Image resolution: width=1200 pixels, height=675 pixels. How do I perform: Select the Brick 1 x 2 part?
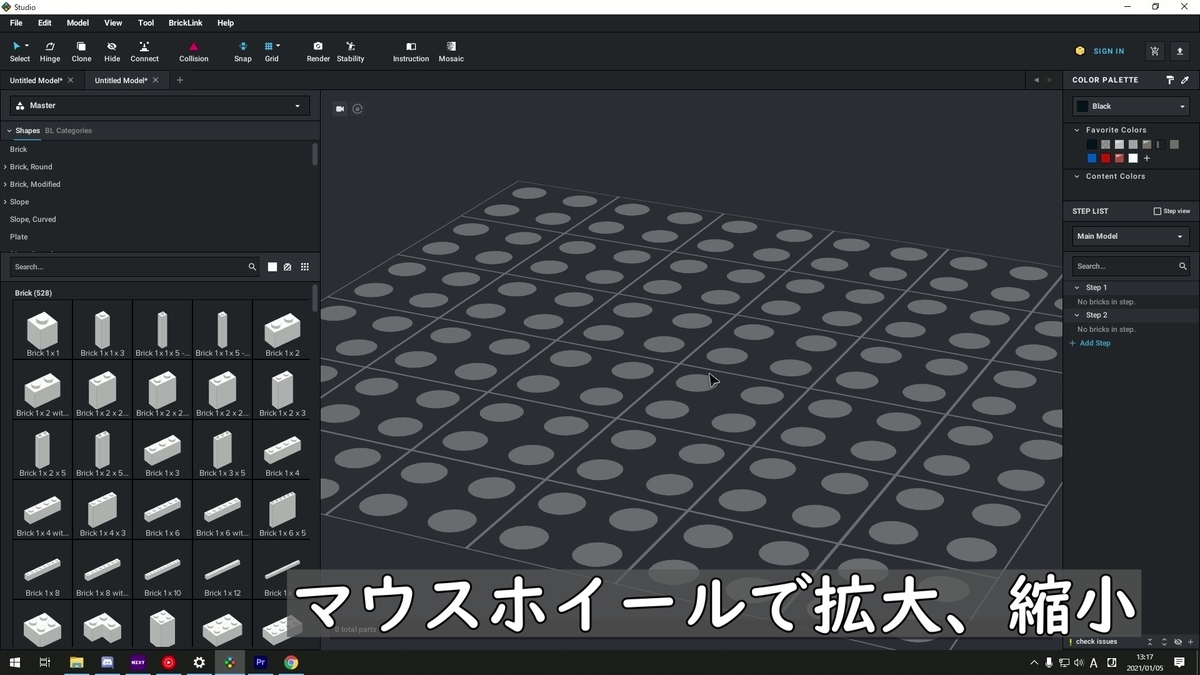tap(282, 331)
